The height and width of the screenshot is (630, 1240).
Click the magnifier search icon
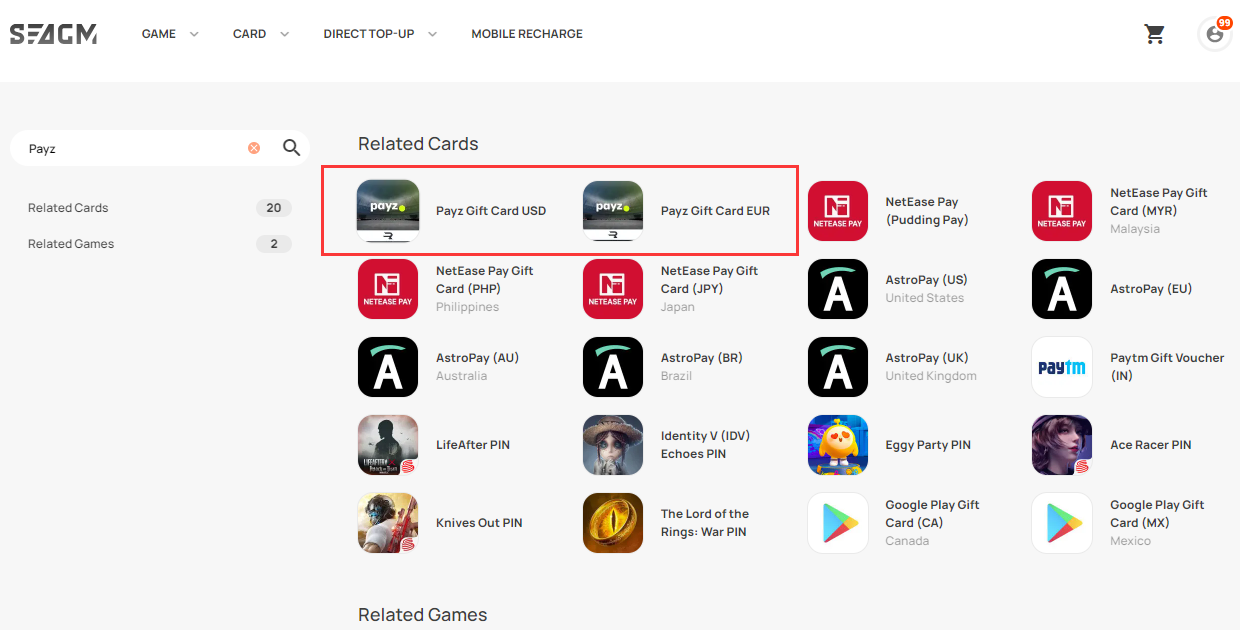click(x=291, y=148)
